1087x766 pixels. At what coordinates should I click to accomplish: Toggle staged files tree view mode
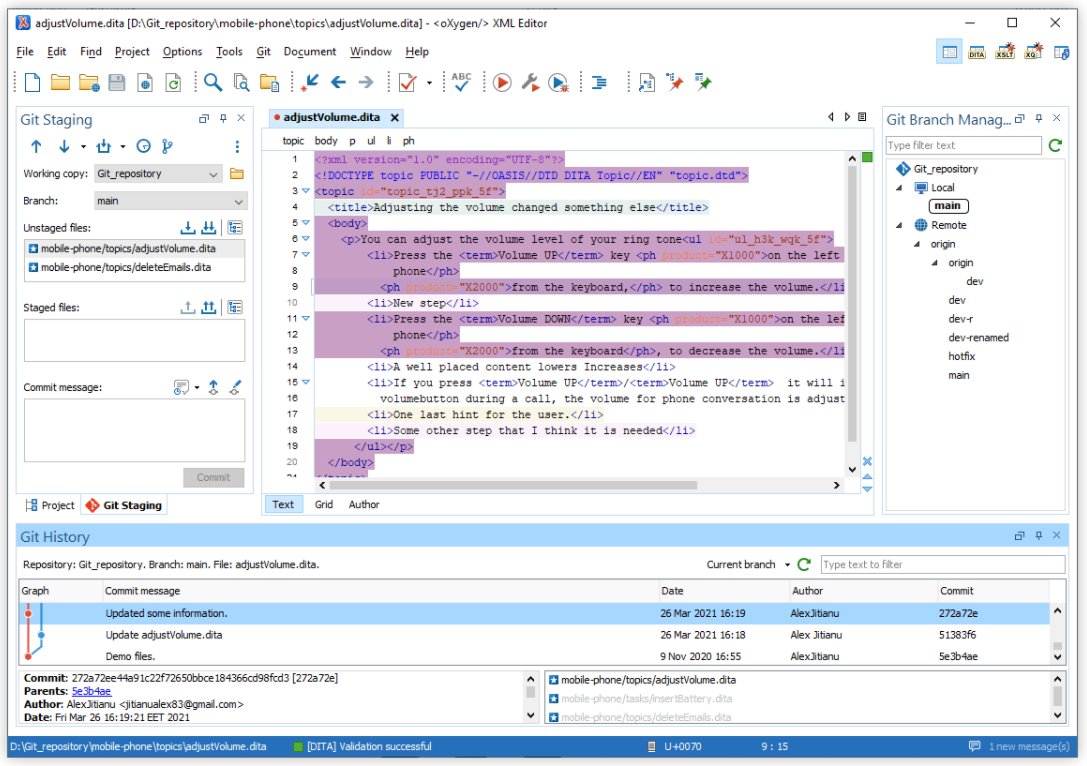click(x=236, y=307)
